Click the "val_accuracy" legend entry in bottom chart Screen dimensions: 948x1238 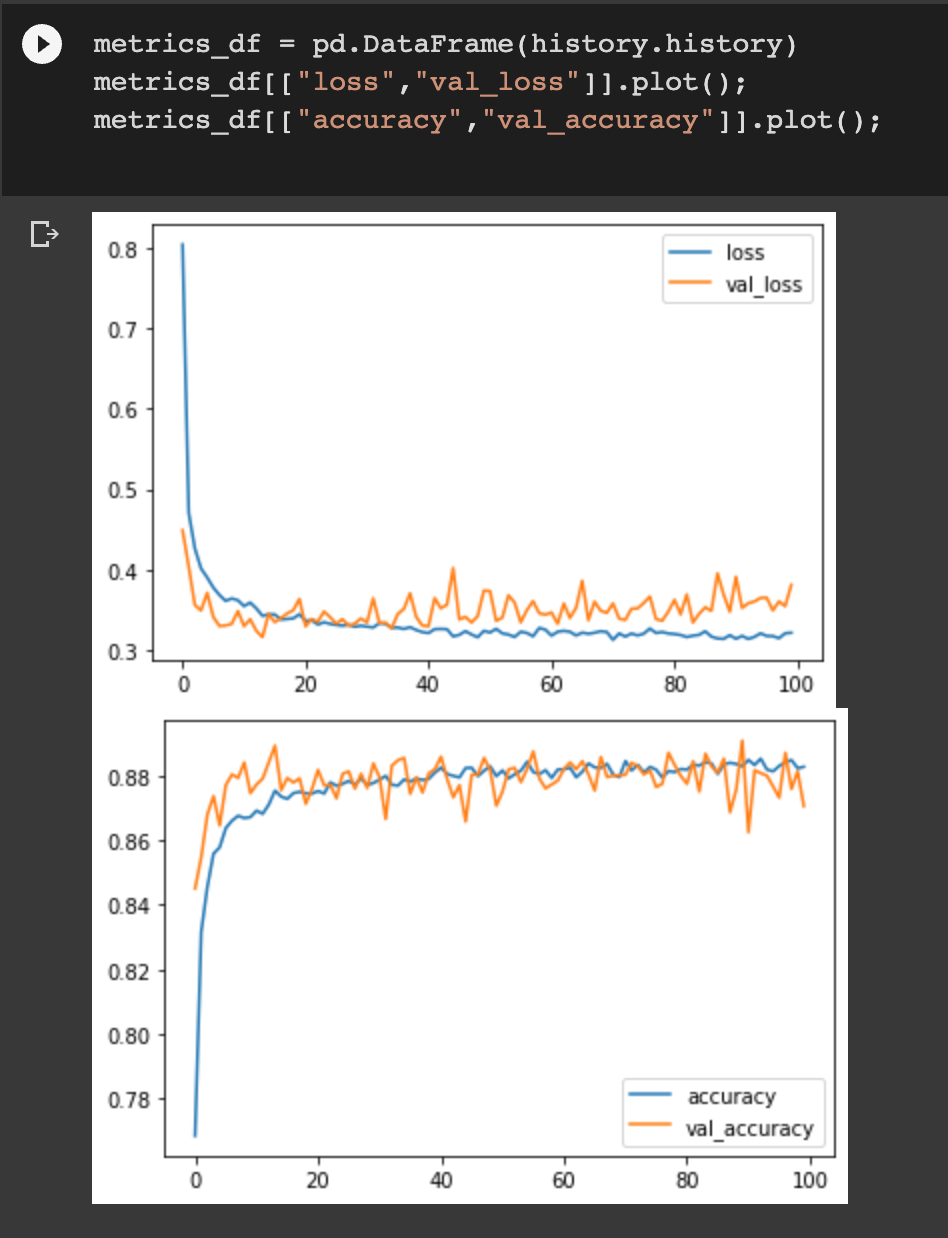tap(722, 1128)
